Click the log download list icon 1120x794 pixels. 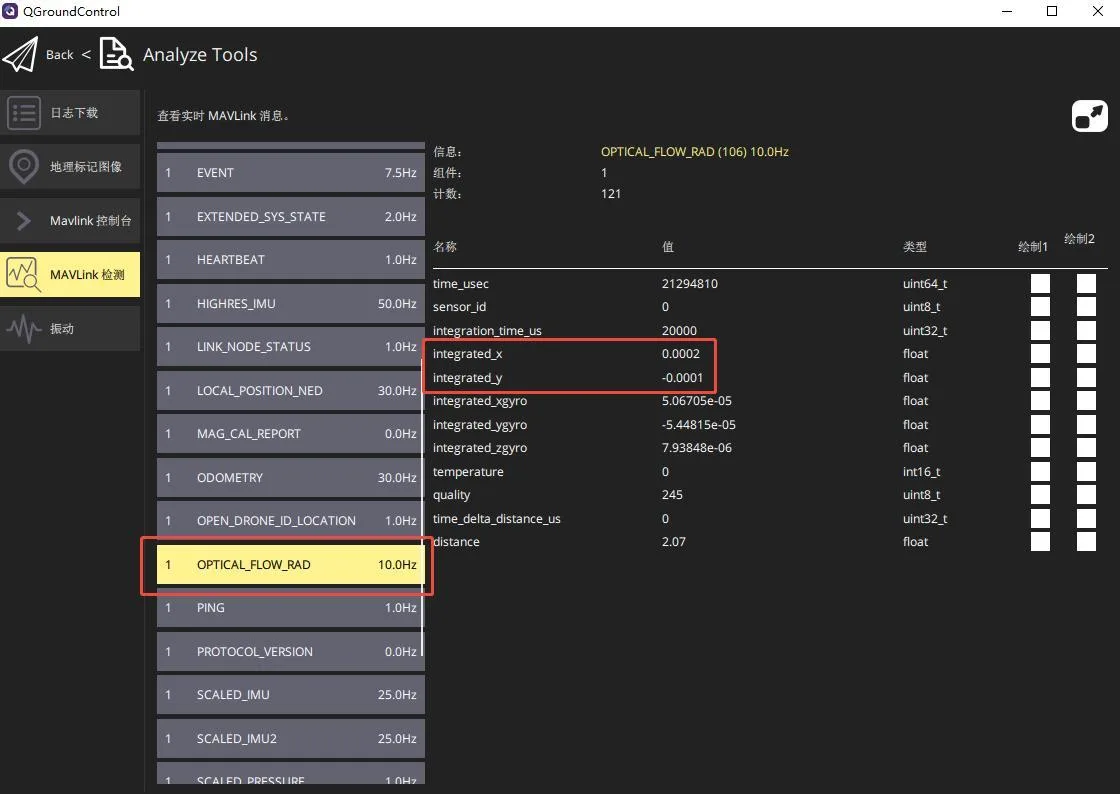point(24,113)
